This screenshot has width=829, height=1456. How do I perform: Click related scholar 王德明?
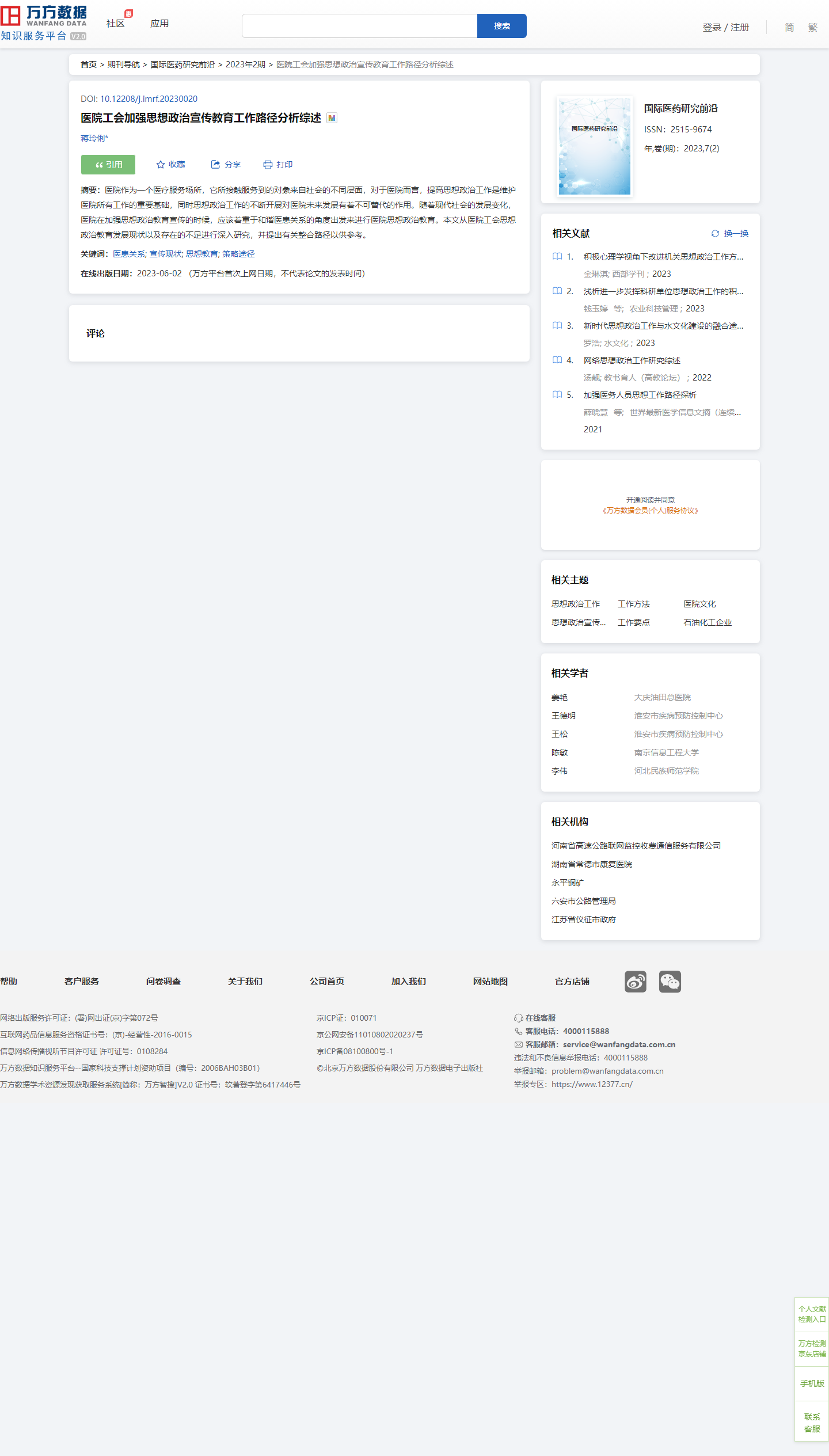[564, 716]
